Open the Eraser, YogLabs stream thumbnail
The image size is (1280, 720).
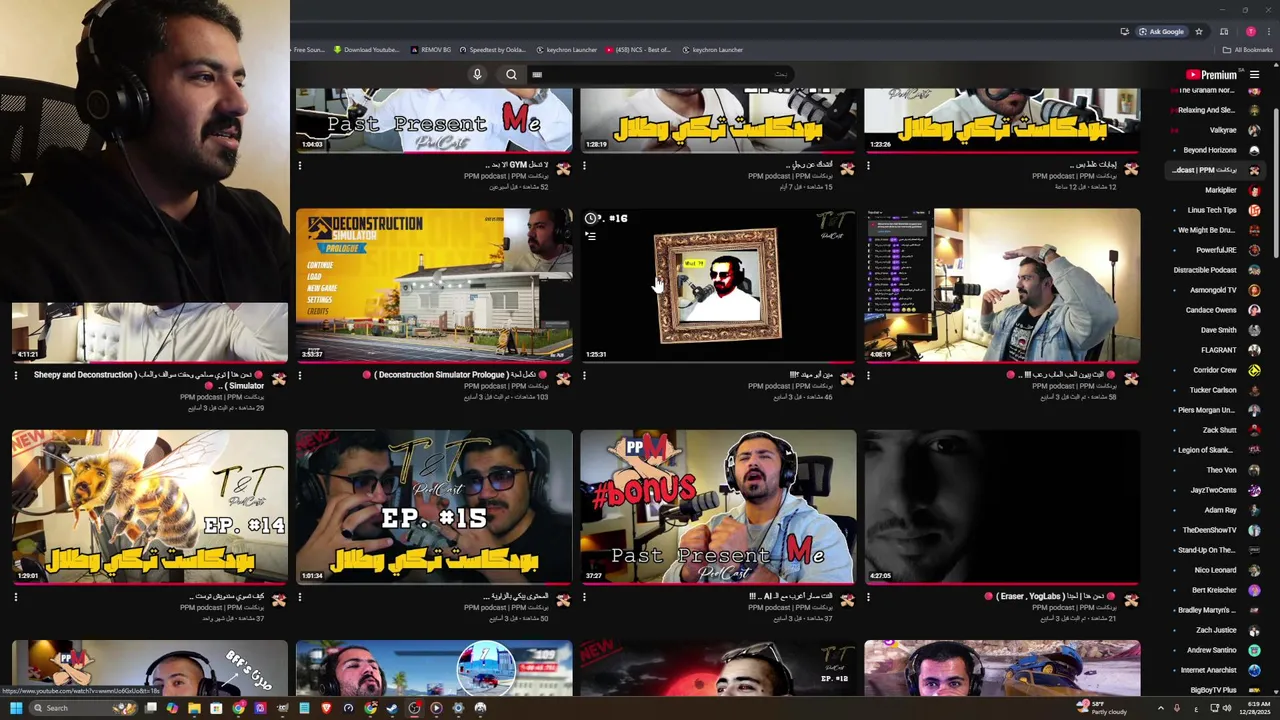1002,507
